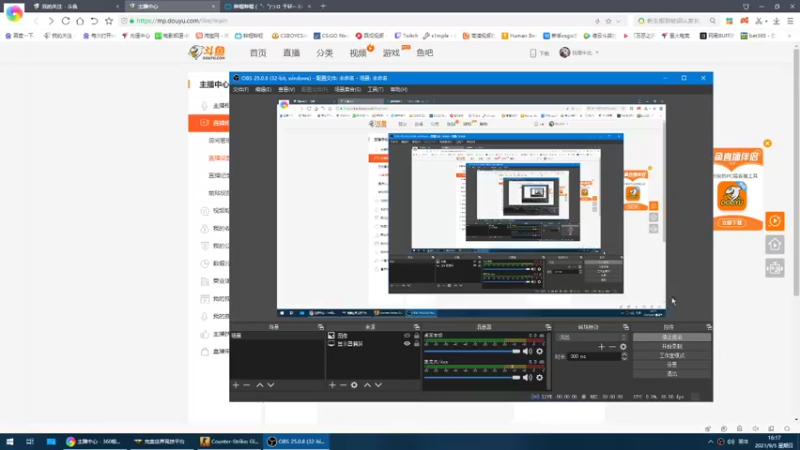Move scene up in the 场景 panel
Image resolution: width=800 pixels, height=450 pixels.
[260, 385]
